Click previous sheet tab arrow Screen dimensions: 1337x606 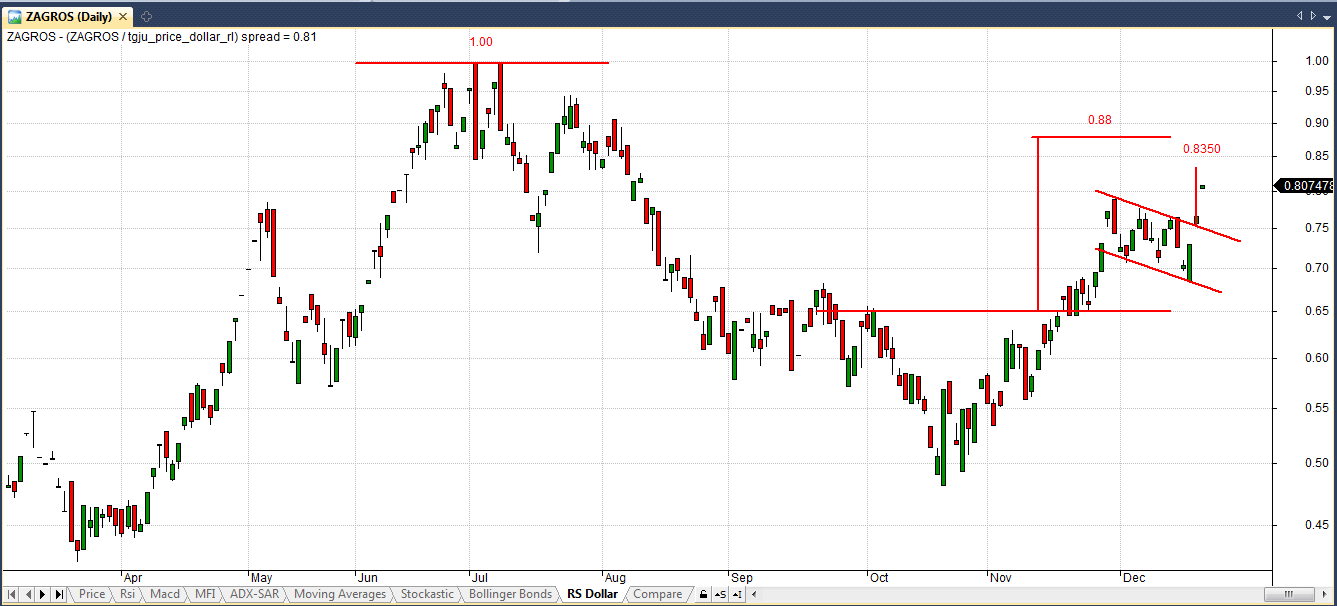28,594
